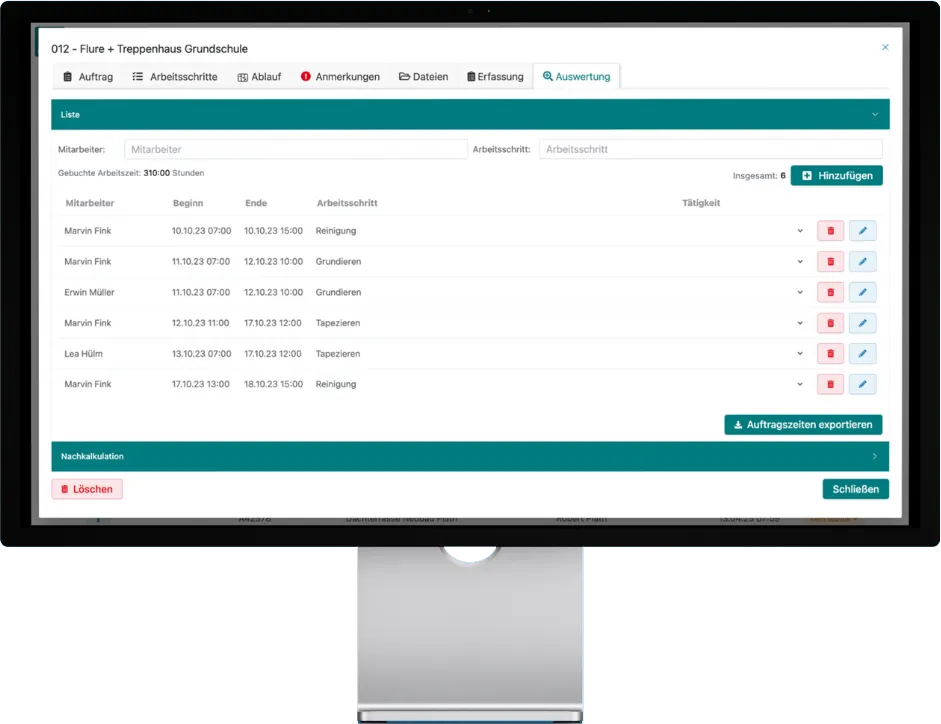The height and width of the screenshot is (724, 941).
Task: Collapse the Liste section header
Action: click(874, 115)
